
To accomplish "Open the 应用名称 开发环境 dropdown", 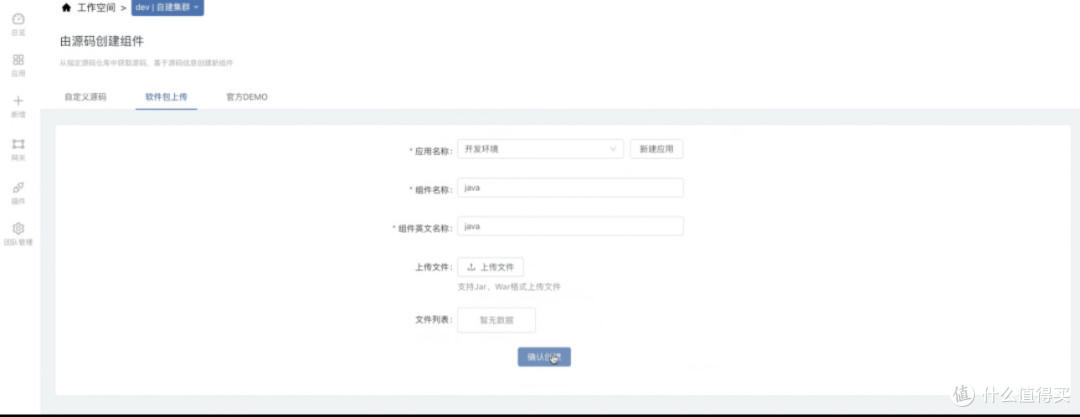I will (540, 149).
